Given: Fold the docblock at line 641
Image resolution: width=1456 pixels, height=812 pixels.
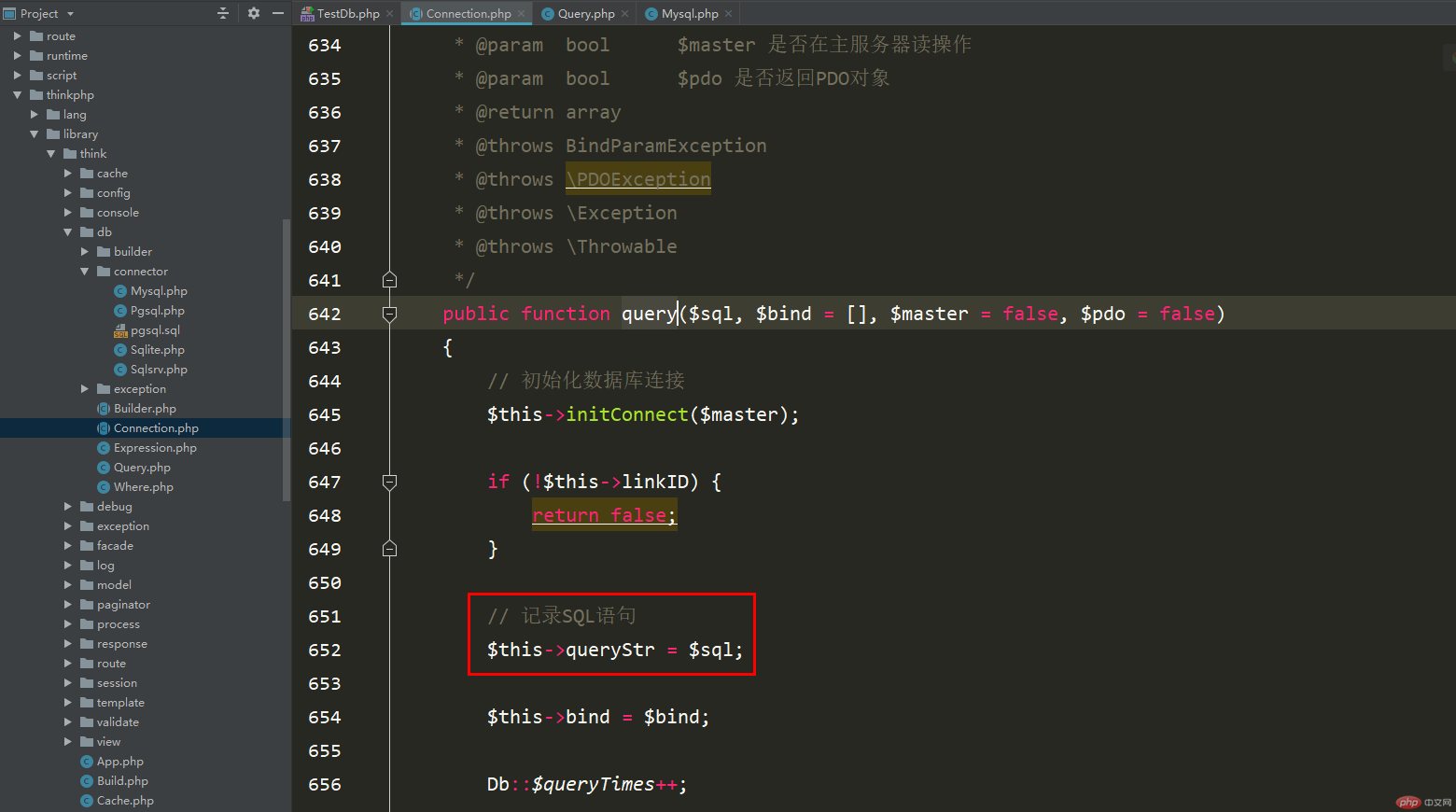Looking at the screenshot, I should click(390, 280).
